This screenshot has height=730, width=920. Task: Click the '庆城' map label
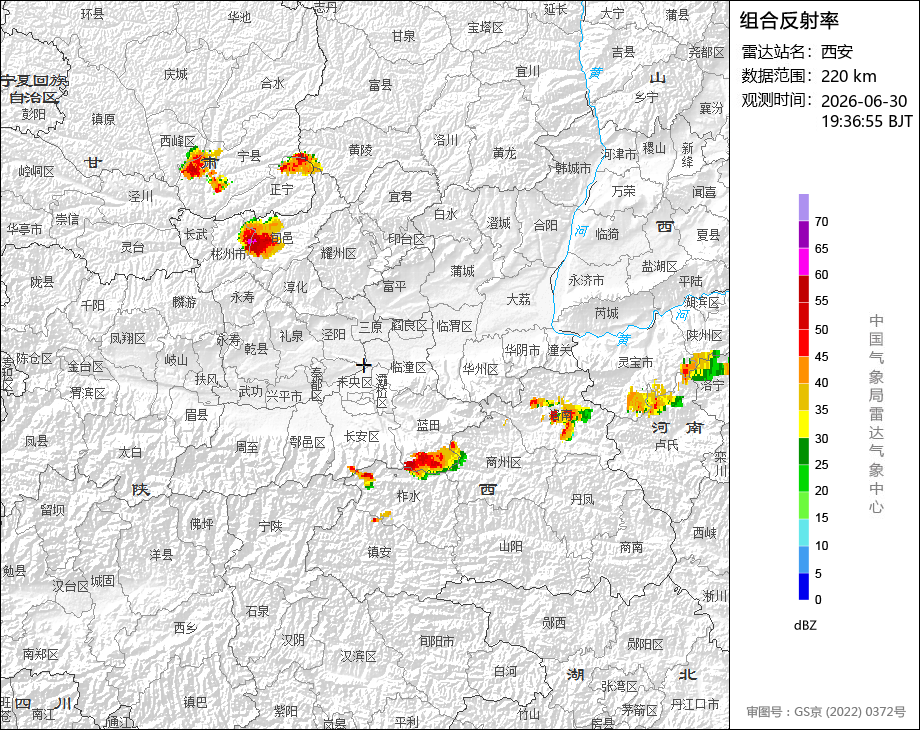click(175, 74)
